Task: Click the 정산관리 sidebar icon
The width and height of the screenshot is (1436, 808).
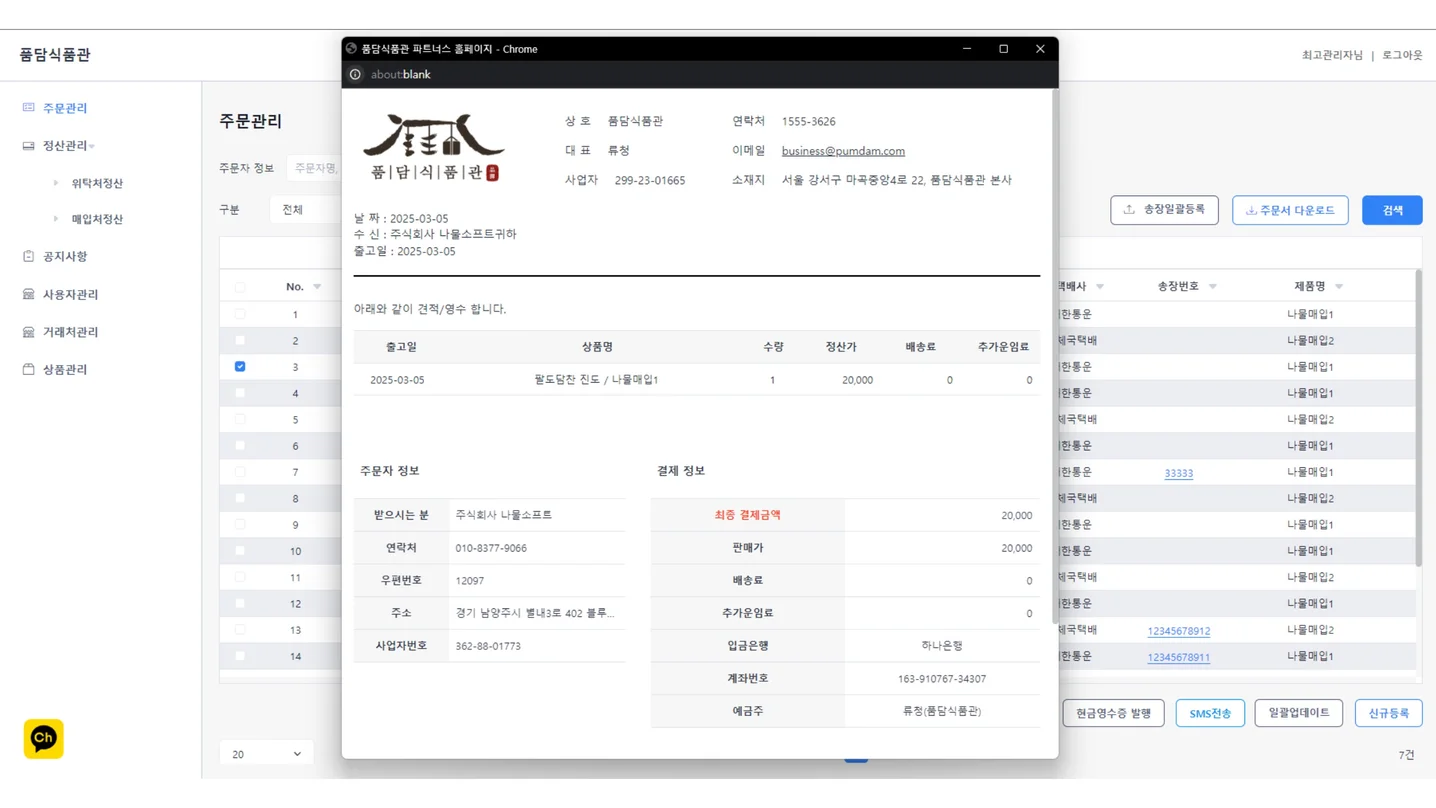Action: (28, 145)
